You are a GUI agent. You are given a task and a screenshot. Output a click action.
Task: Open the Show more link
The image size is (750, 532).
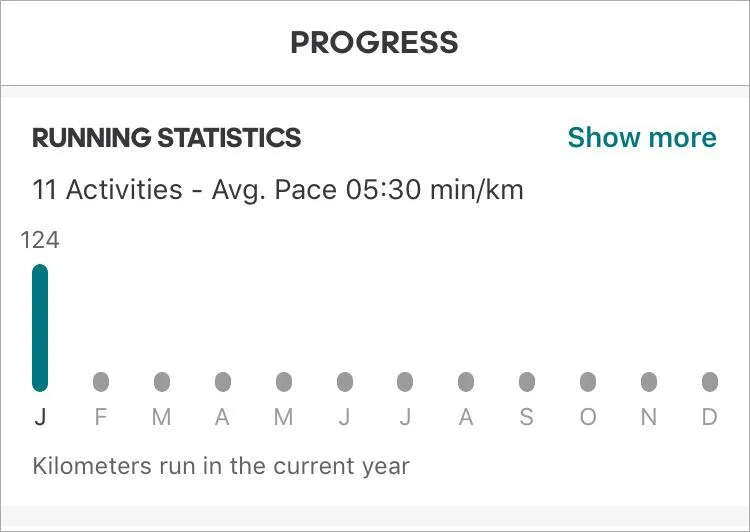pyautogui.click(x=641, y=138)
